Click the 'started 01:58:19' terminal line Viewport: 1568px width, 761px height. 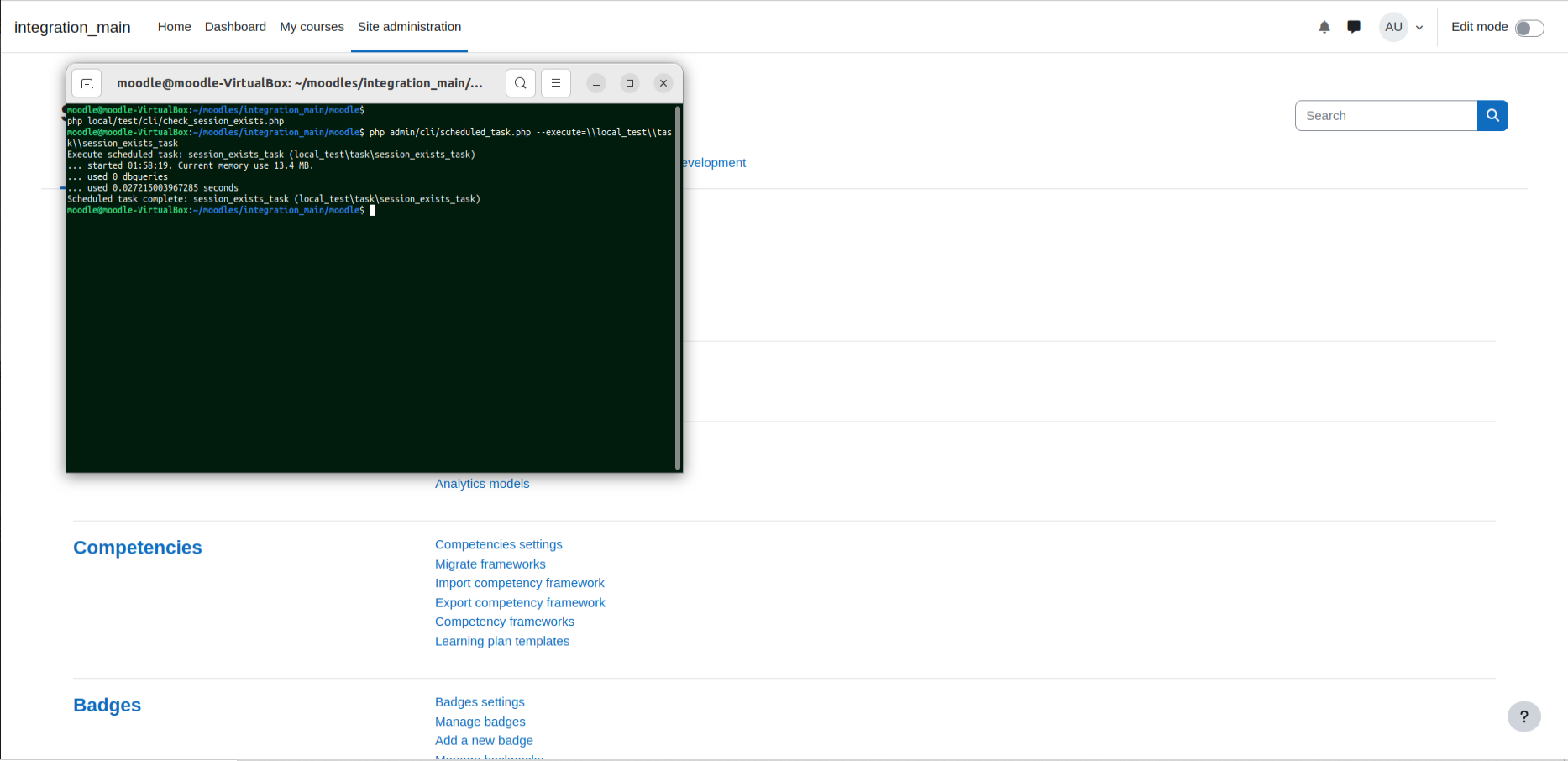[190, 165]
